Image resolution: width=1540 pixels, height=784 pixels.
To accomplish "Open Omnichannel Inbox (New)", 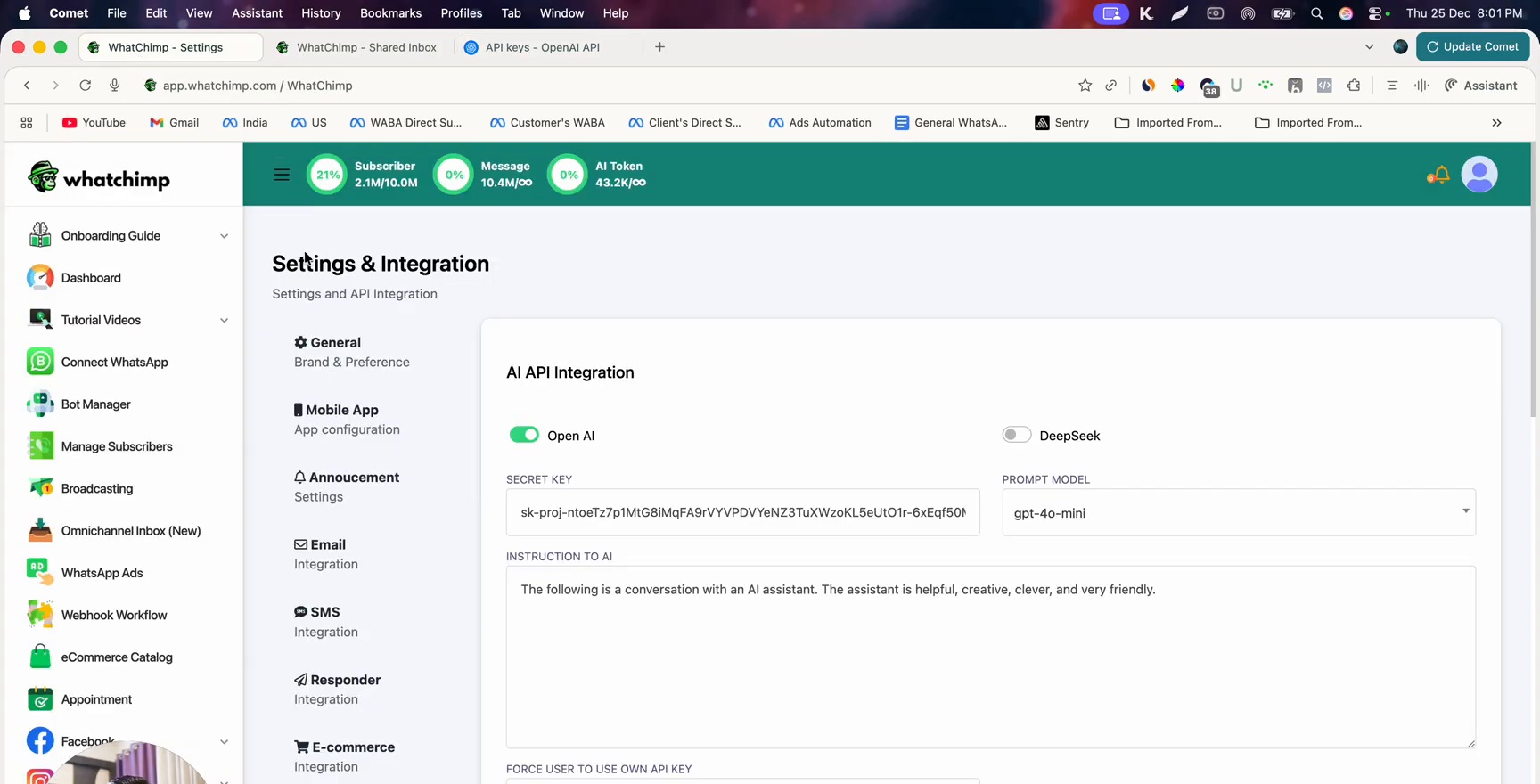I will (130, 531).
